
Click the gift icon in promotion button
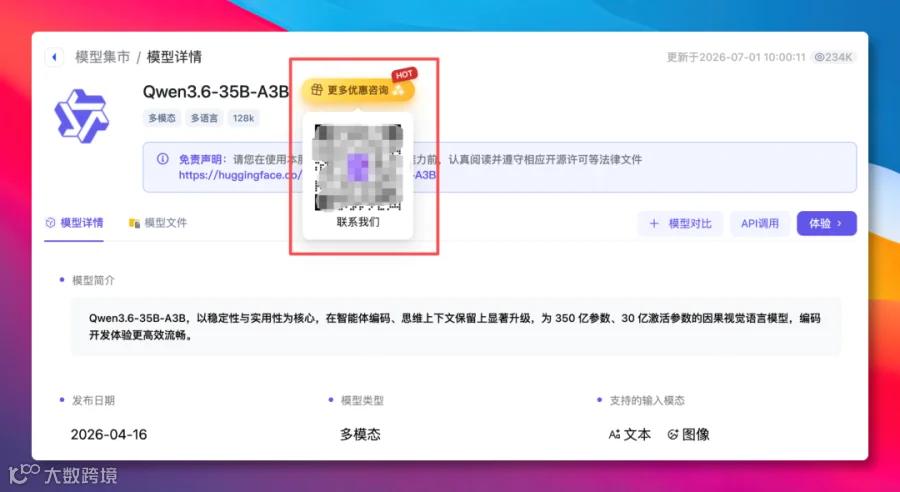coord(316,90)
